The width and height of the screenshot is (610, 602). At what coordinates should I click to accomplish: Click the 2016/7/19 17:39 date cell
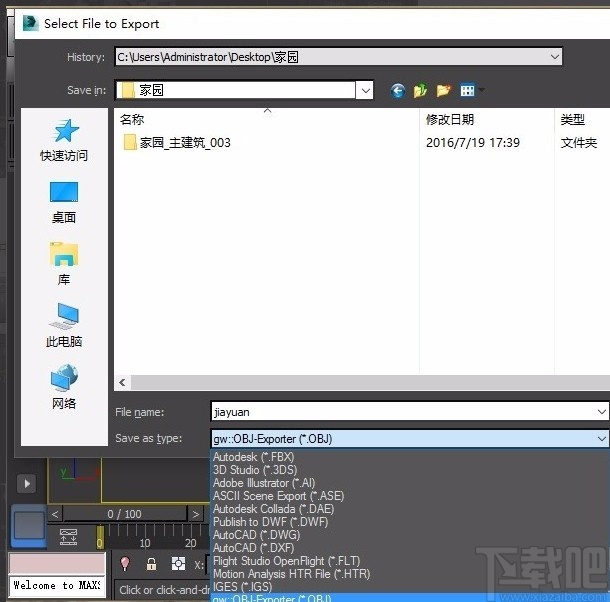(473, 143)
